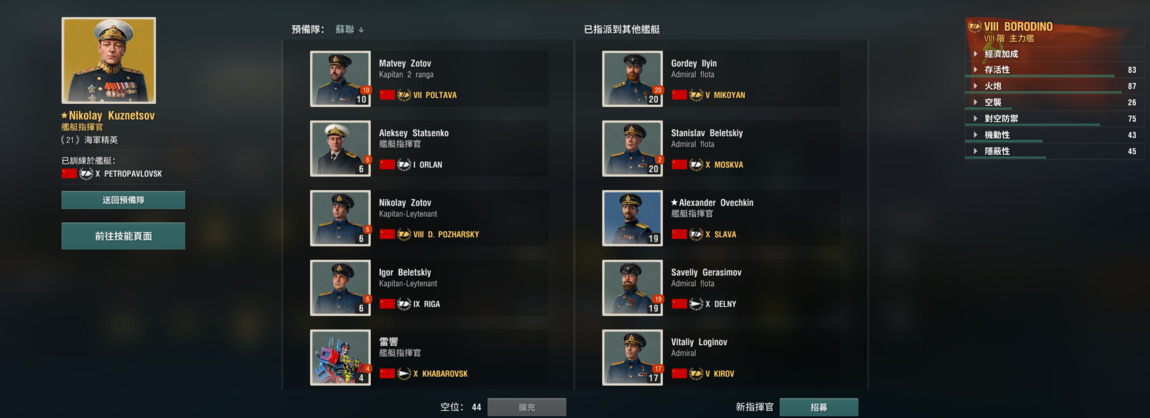
Task: Click the 擴充 reserve slots button
Action: tap(527, 407)
